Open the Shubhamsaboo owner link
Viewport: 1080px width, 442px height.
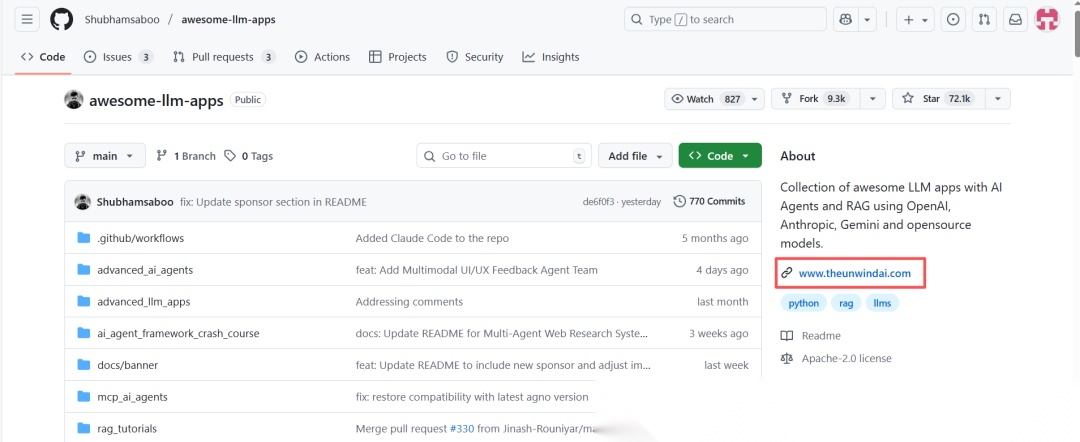click(121, 19)
